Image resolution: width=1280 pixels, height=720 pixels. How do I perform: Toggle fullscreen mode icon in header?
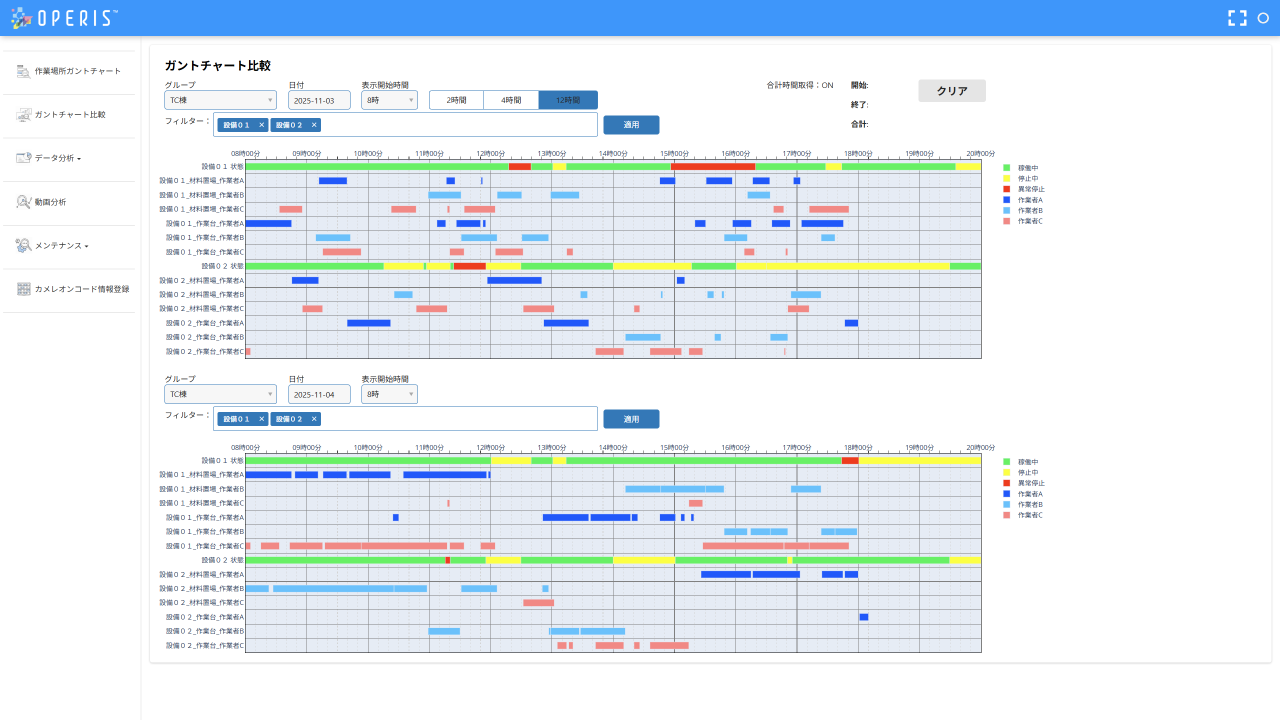pyautogui.click(x=1237, y=18)
